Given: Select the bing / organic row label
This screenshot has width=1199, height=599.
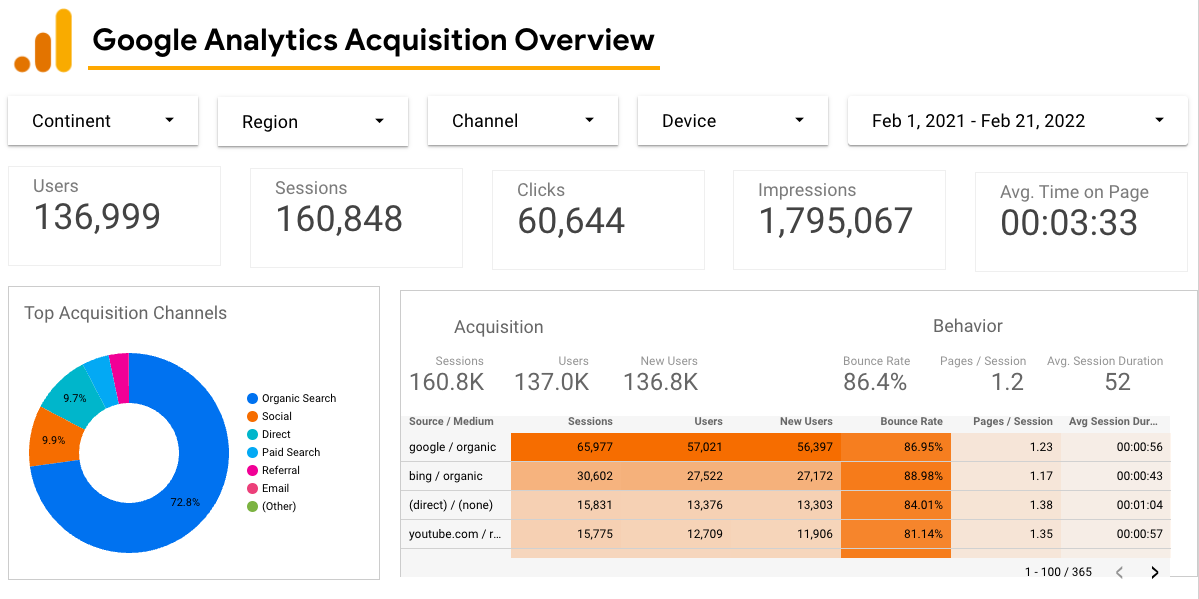Looking at the screenshot, I should [x=446, y=476].
